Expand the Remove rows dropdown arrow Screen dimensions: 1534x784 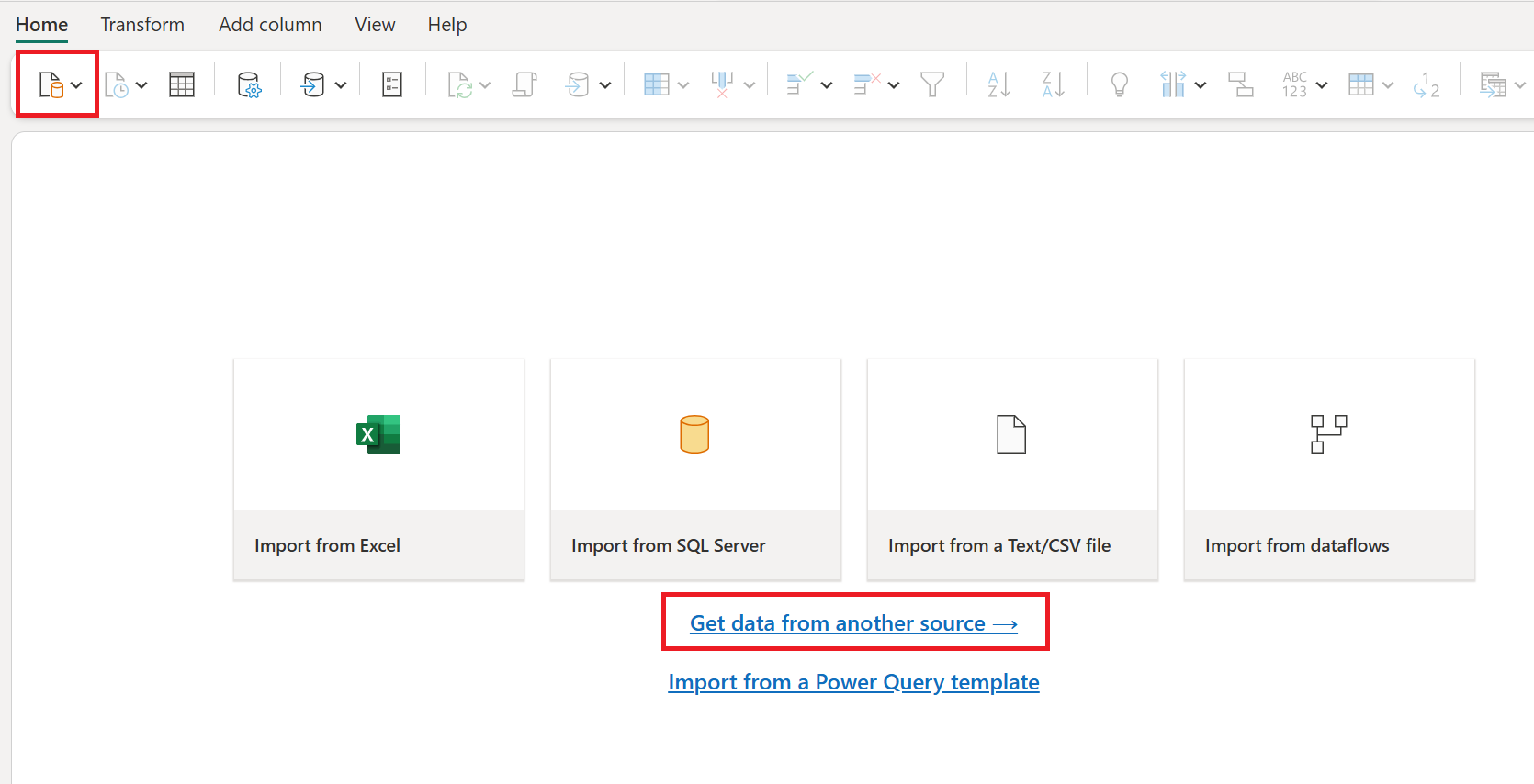point(894,85)
